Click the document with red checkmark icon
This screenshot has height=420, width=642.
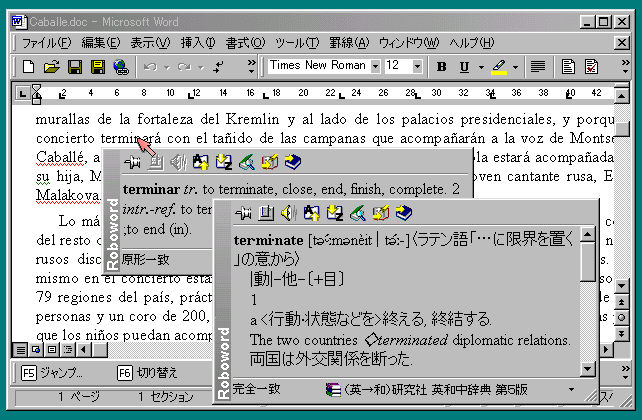(591, 67)
